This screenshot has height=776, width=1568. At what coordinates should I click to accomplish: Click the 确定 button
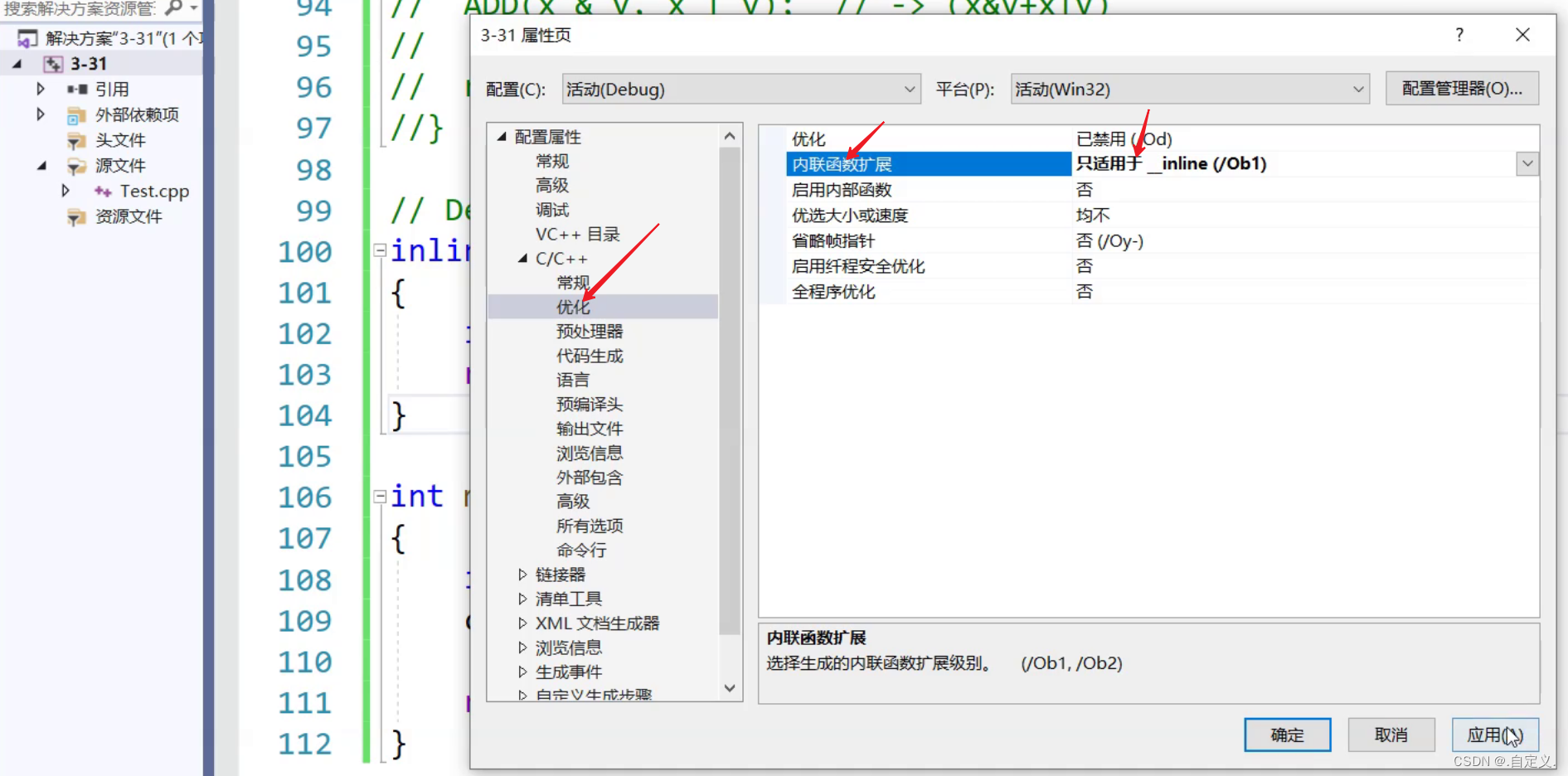coord(1288,735)
